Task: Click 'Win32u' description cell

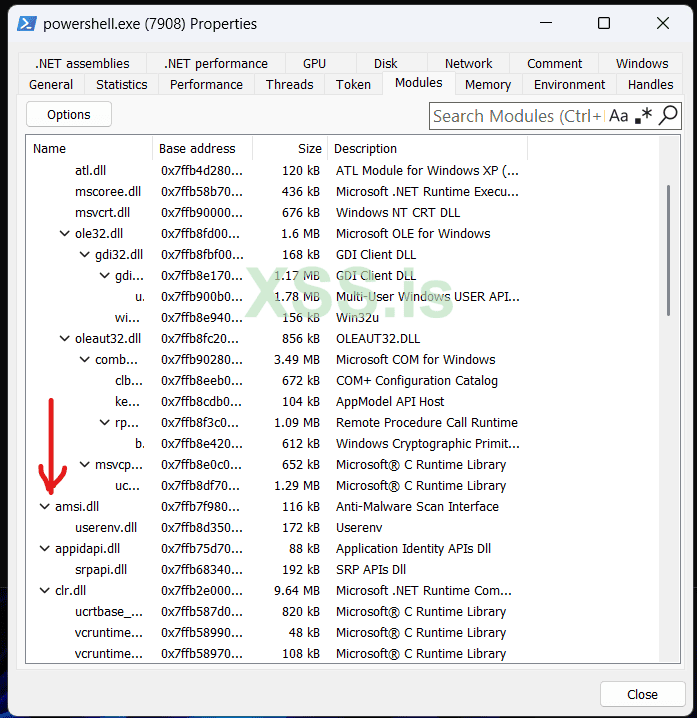Action: point(357,318)
